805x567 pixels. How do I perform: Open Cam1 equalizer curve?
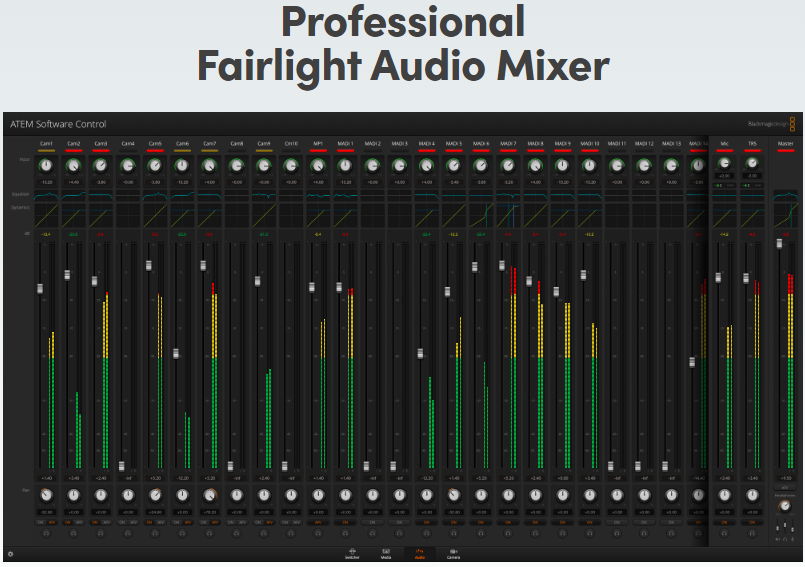click(x=46, y=196)
